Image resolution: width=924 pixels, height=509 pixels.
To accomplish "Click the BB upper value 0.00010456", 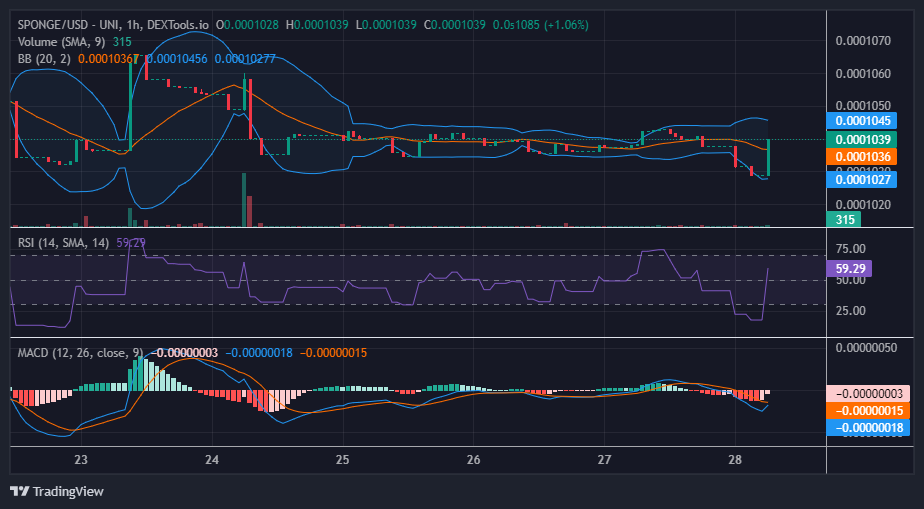I will [177, 58].
